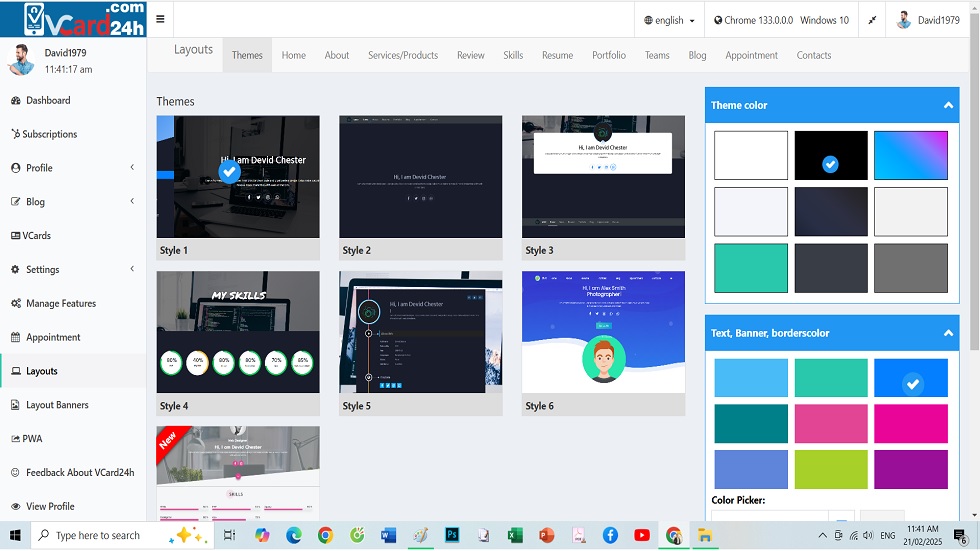Open the english language dropdown

click(669, 20)
